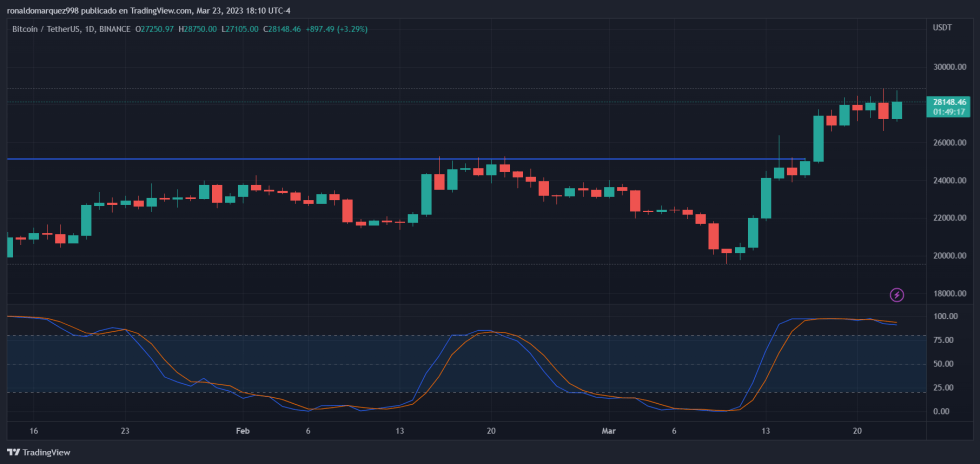Click the USDT currency label on price axis
Viewport: 980px width, 464px height.
click(941, 28)
